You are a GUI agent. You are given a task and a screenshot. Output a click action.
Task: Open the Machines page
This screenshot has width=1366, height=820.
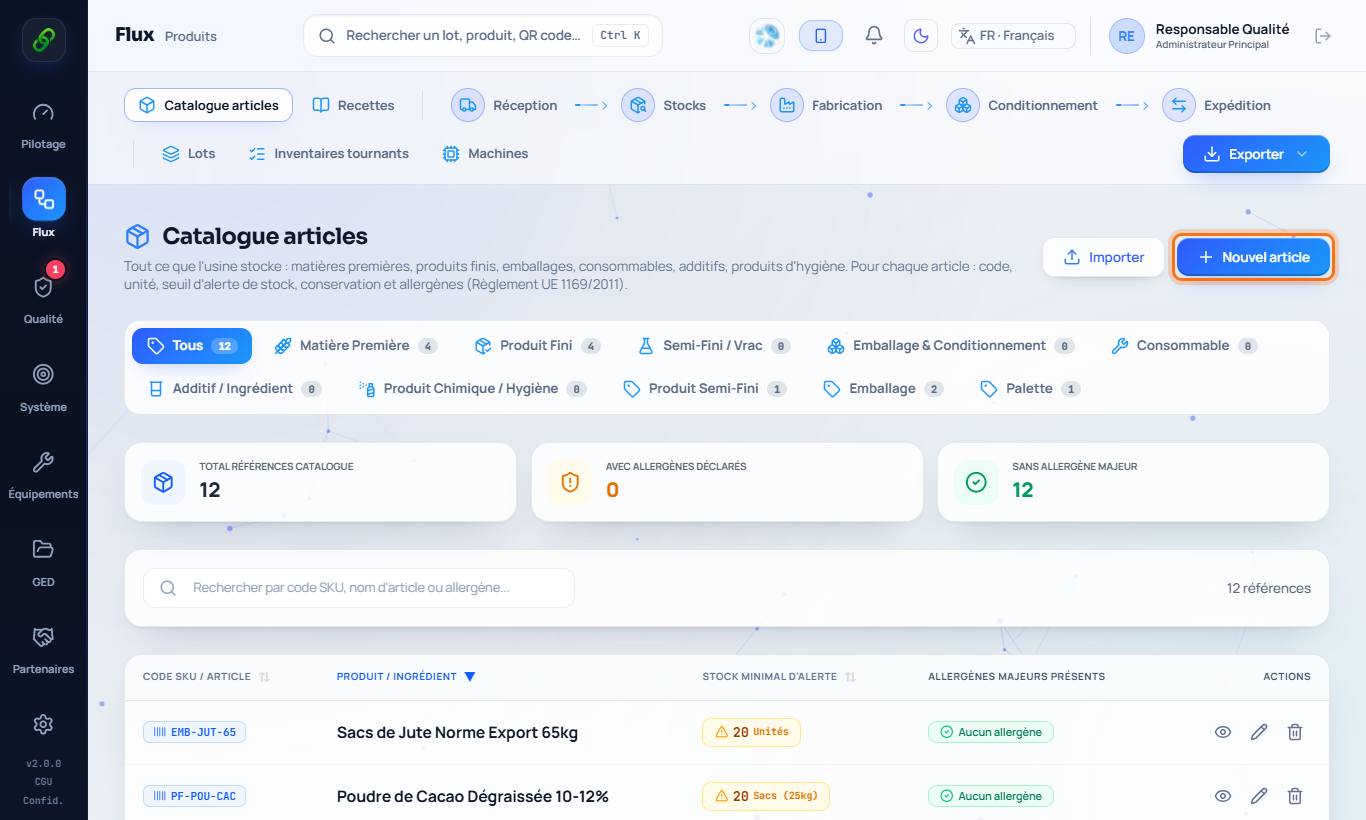tap(485, 154)
